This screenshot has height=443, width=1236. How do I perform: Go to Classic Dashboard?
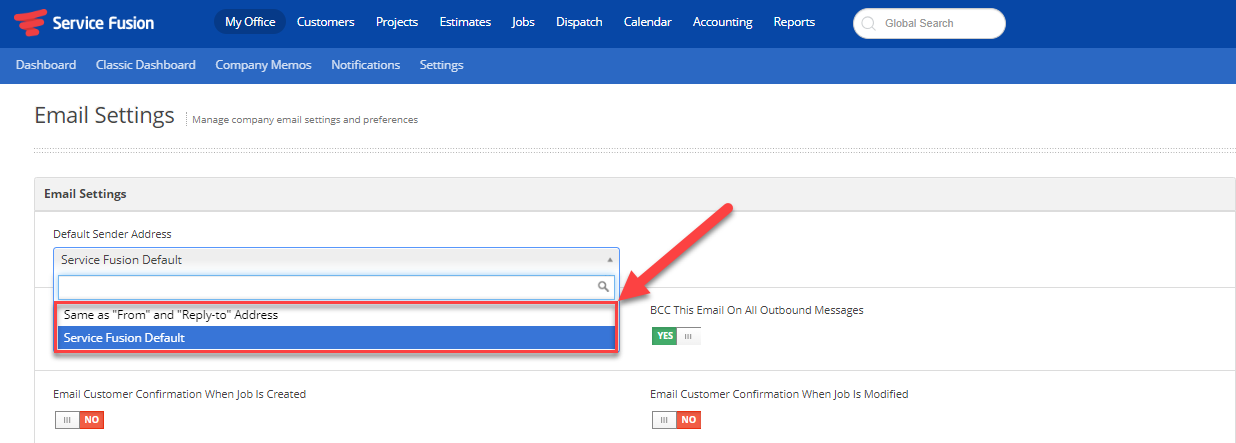point(146,65)
